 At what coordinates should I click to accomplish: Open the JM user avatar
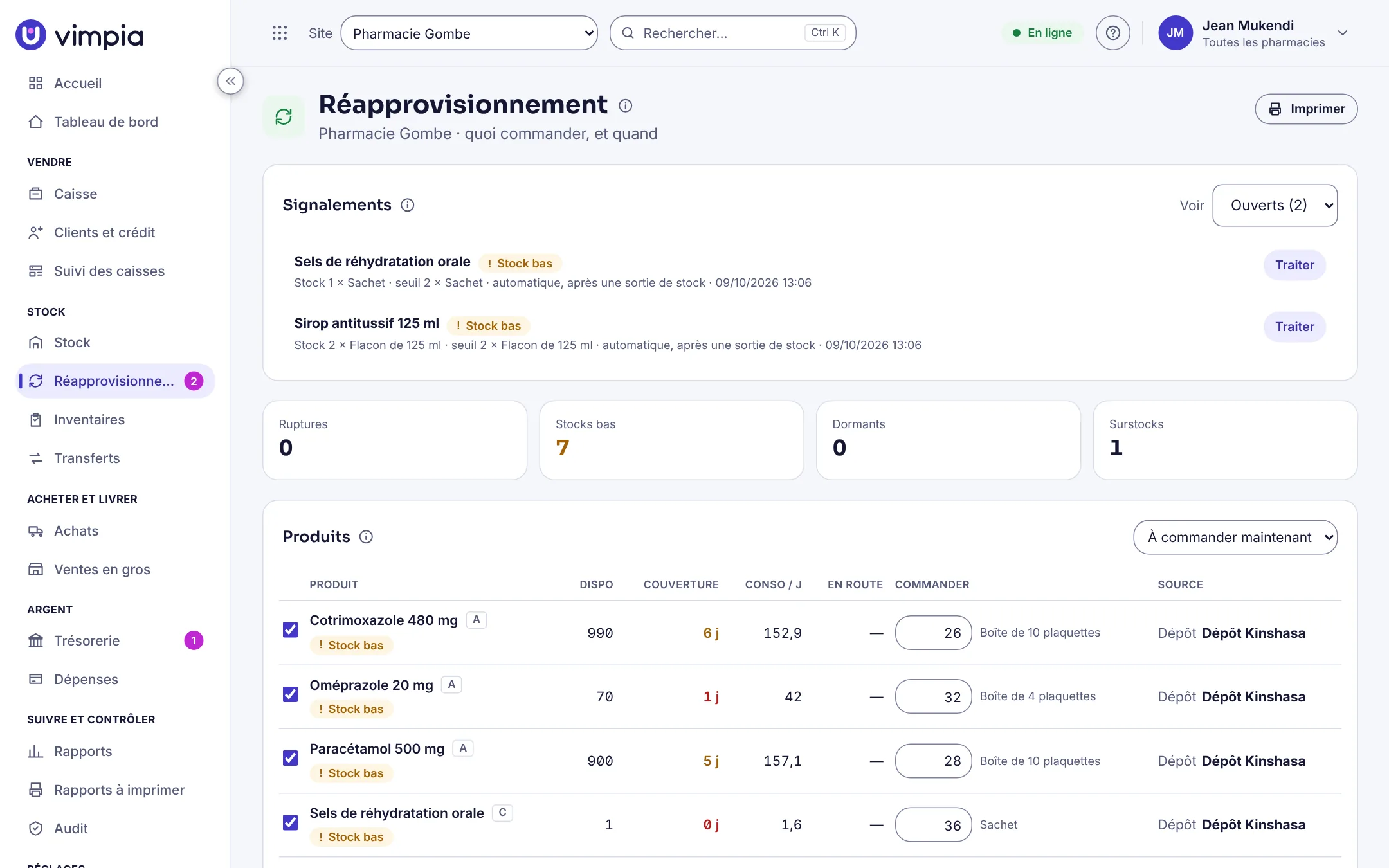tap(1176, 33)
